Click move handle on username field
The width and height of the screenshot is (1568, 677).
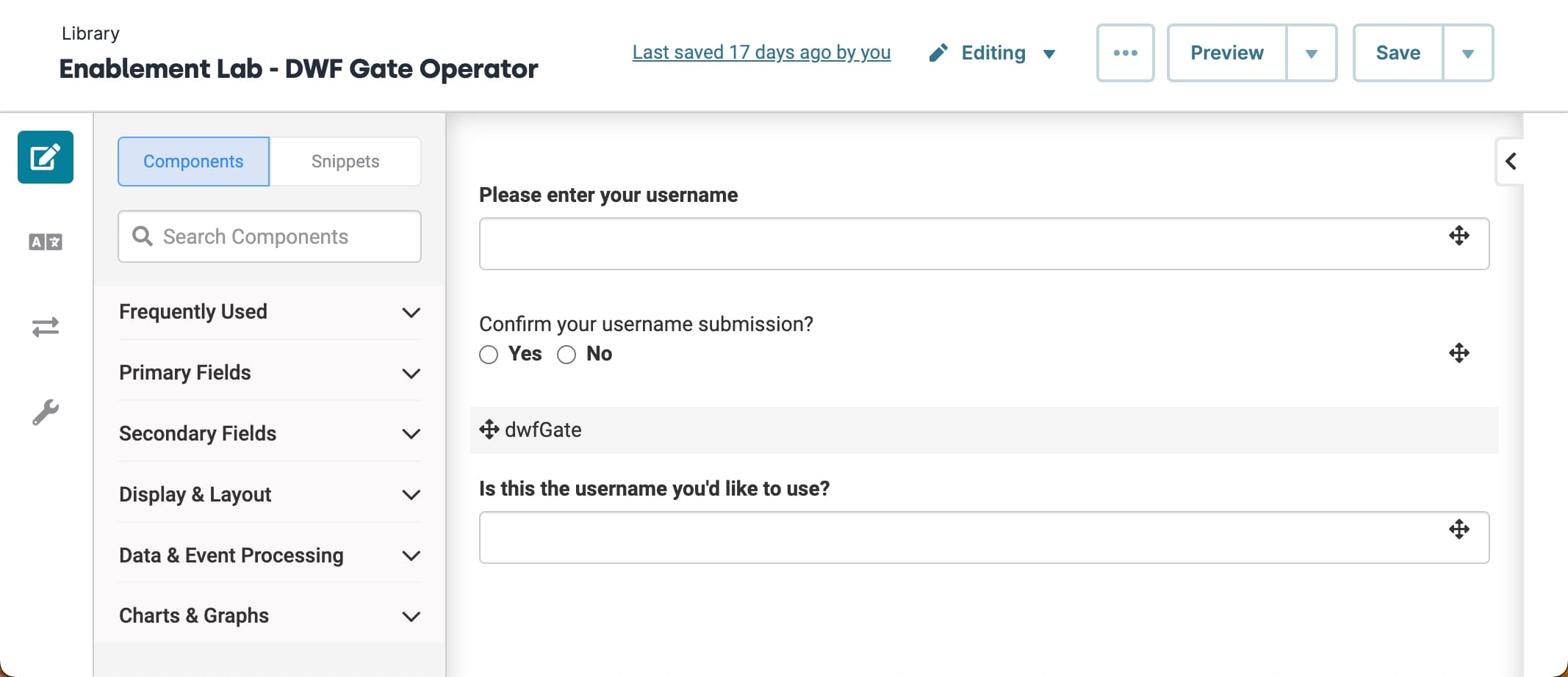(1459, 236)
